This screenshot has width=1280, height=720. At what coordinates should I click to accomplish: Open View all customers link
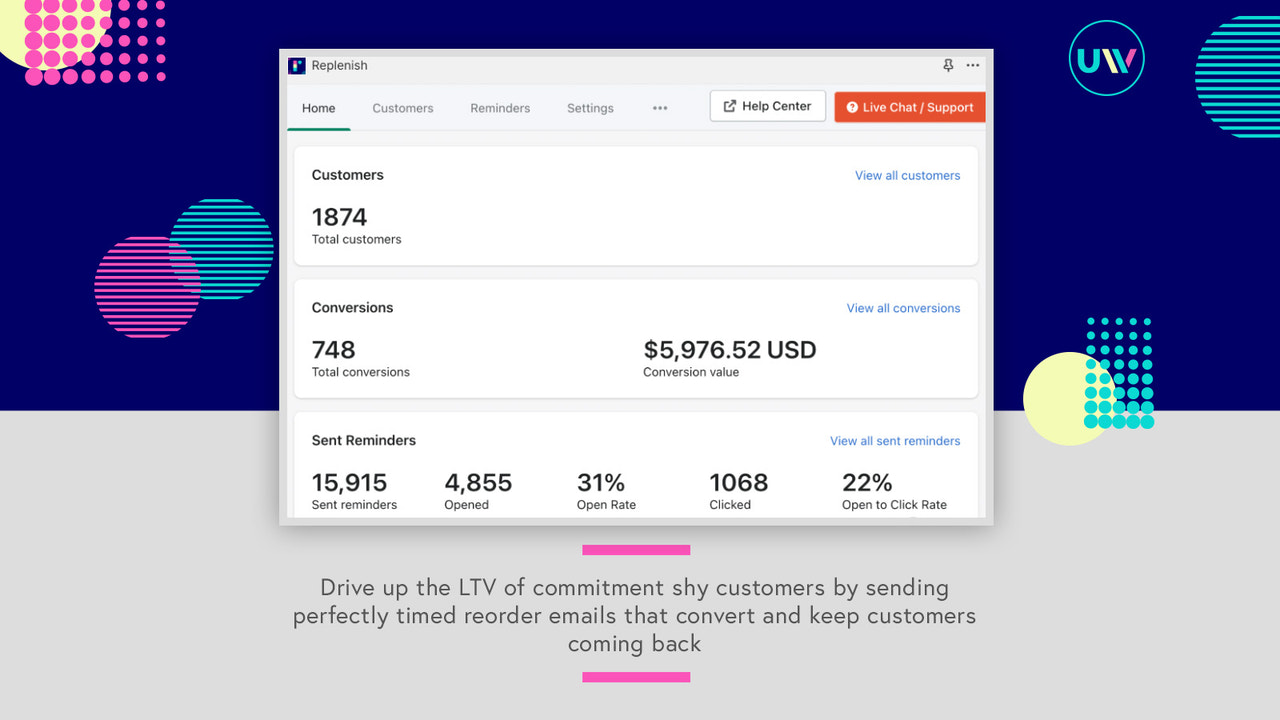907,175
